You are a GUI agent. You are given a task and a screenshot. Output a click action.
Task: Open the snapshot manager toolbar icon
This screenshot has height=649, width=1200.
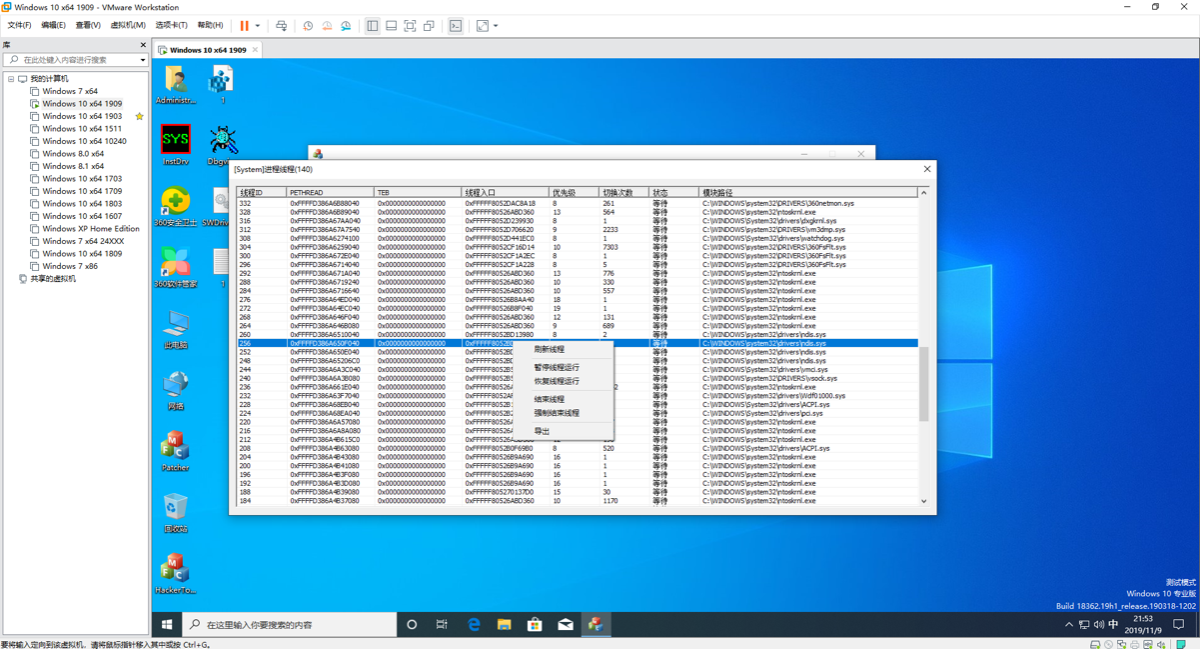(346, 25)
